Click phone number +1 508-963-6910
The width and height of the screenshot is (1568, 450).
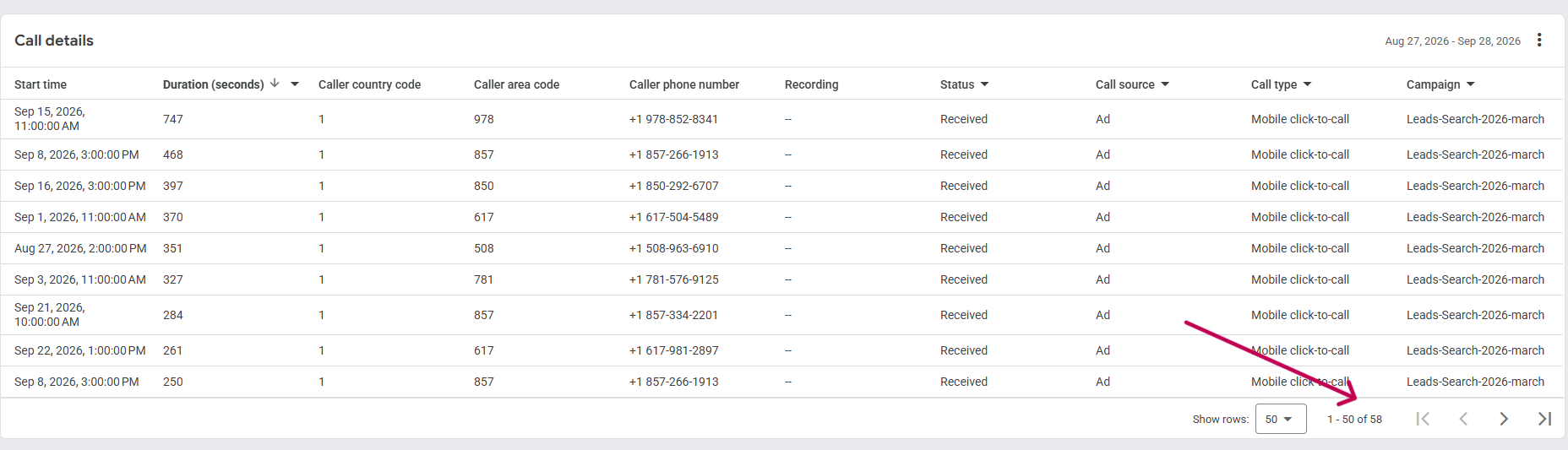(x=673, y=248)
